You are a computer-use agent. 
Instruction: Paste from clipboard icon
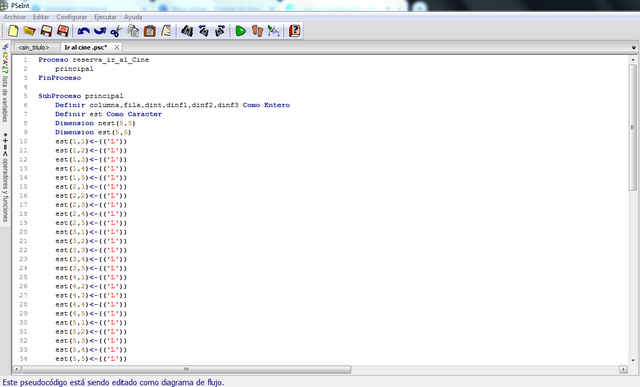(150, 31)
